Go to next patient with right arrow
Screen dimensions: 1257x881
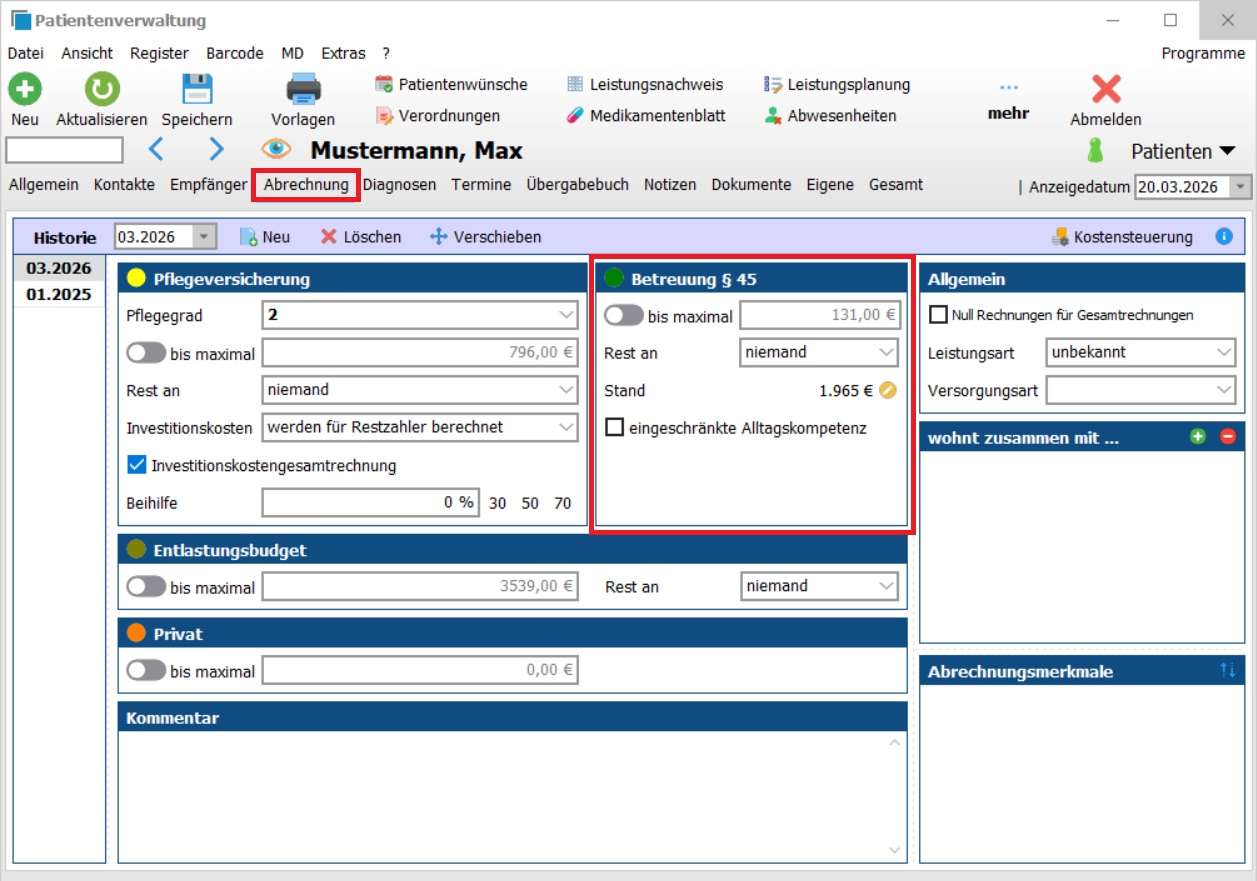216,150
